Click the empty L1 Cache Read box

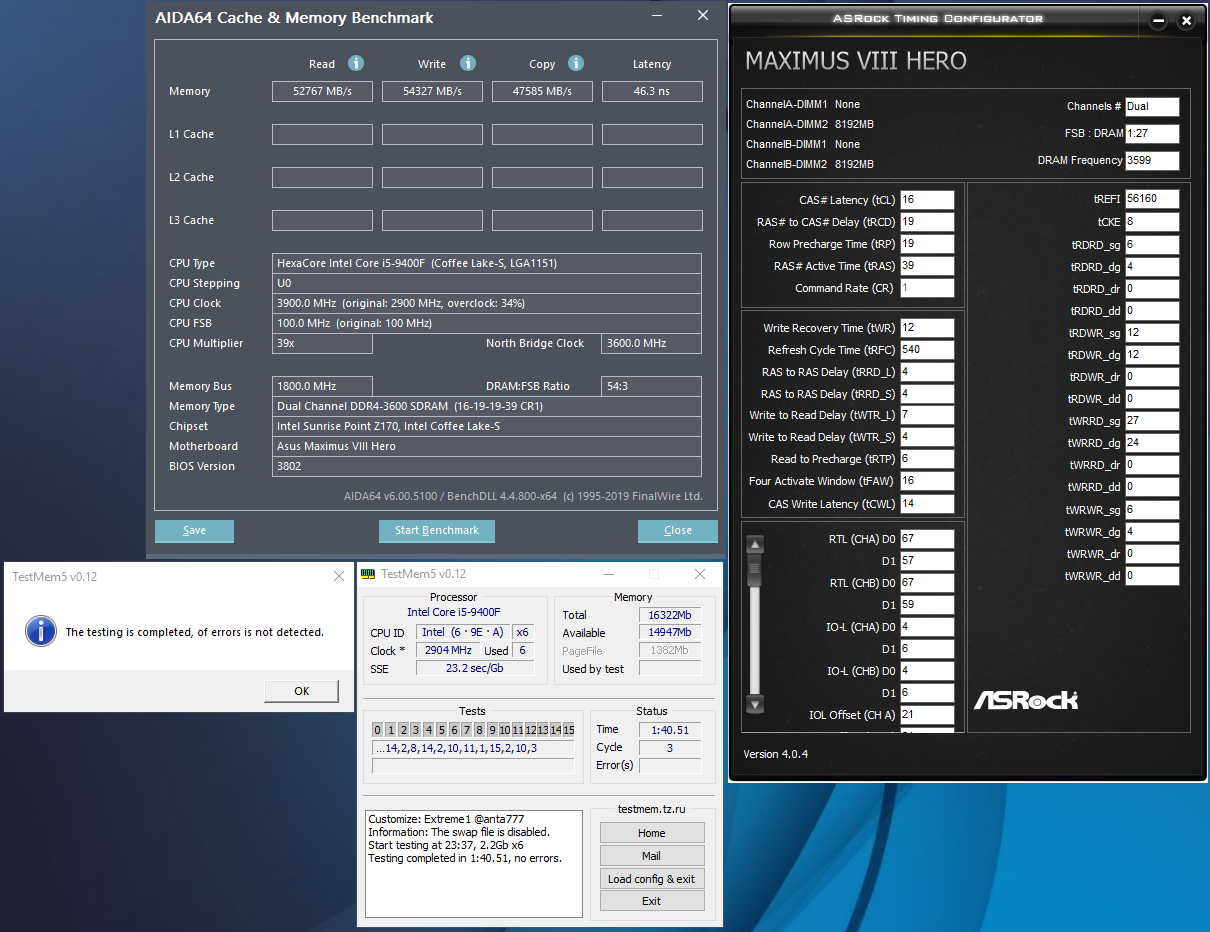click(x=322, y=134)
